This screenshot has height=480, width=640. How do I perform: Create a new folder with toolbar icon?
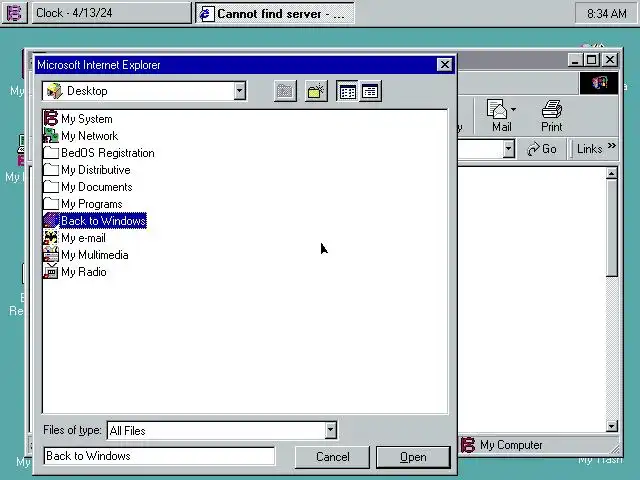click(x=316, y=91)
